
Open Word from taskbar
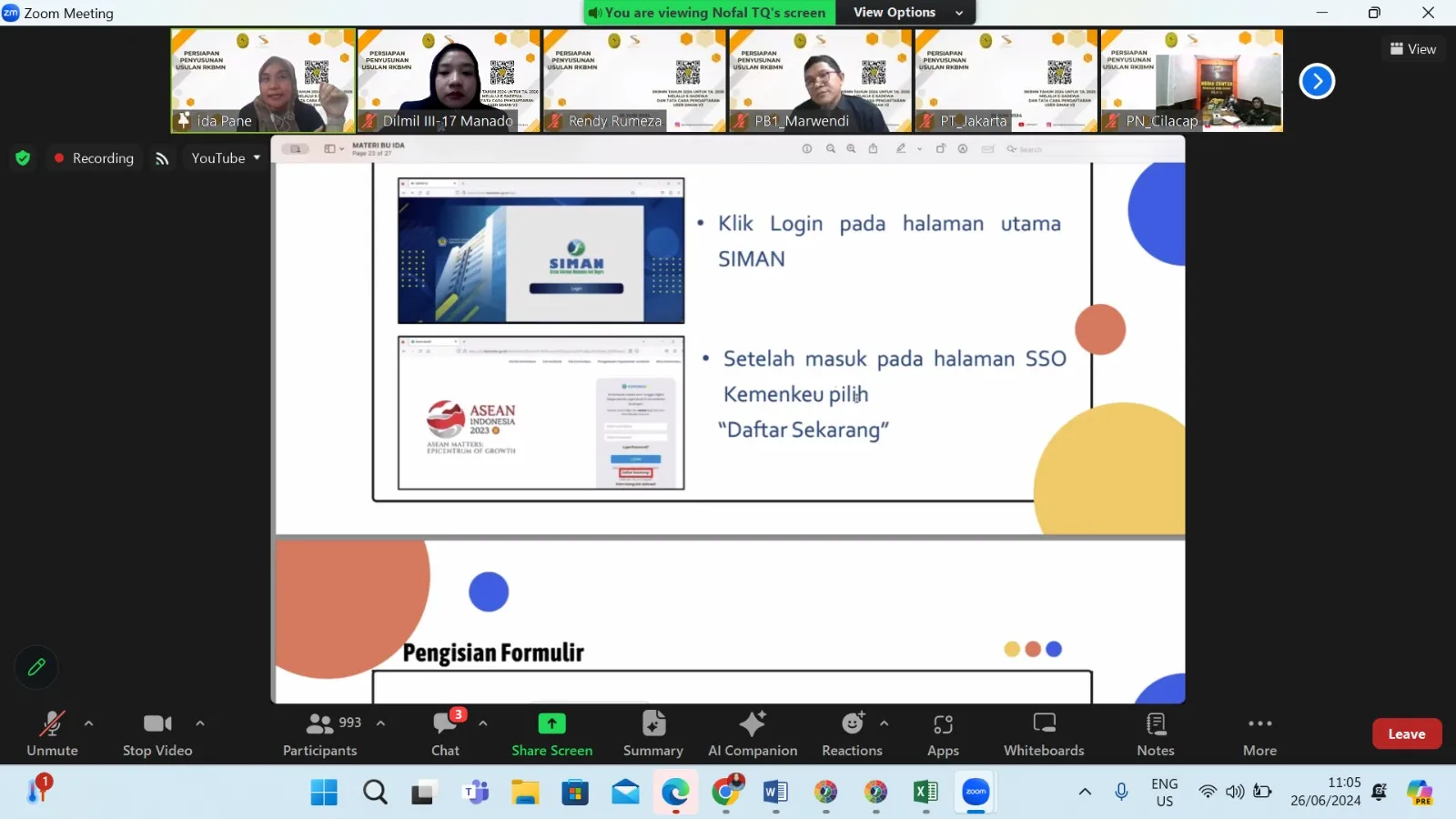(x=775, y=793)
